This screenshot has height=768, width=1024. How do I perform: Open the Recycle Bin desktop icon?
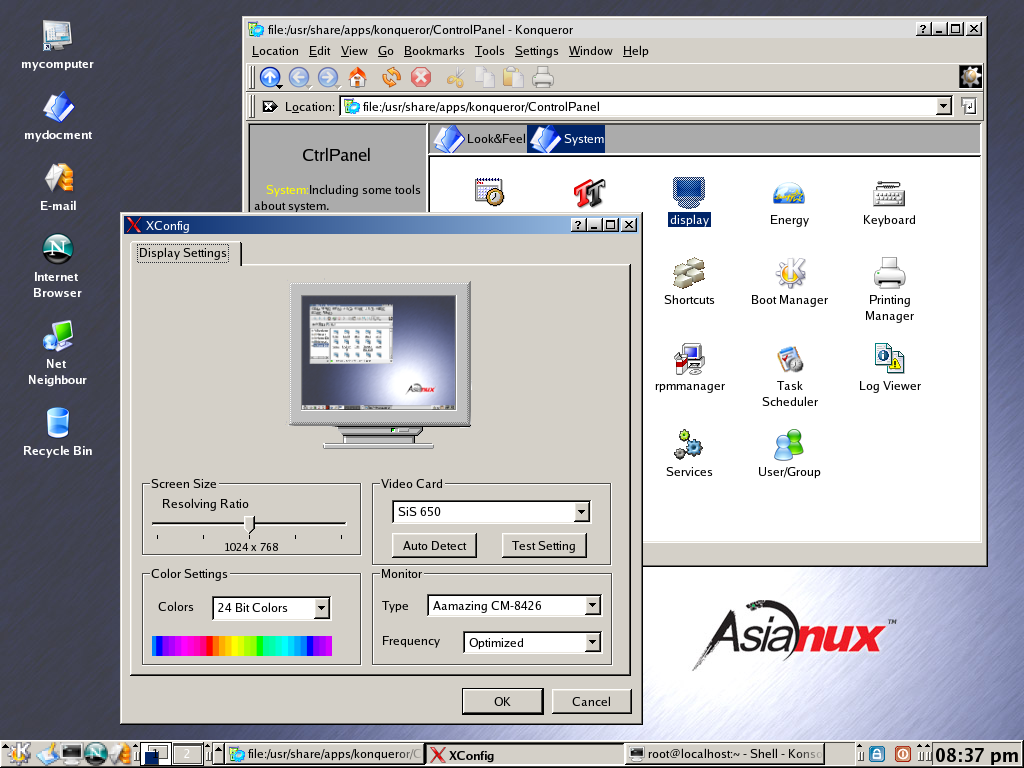[57, 423]
